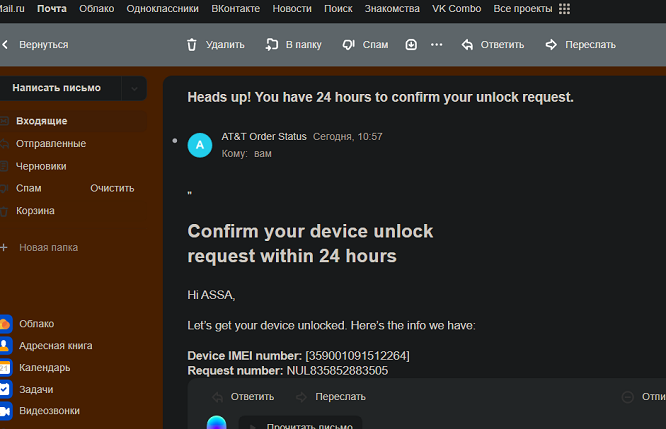
Task: Open the three-dots more actions menu
Action: click(x=437, y=44)
